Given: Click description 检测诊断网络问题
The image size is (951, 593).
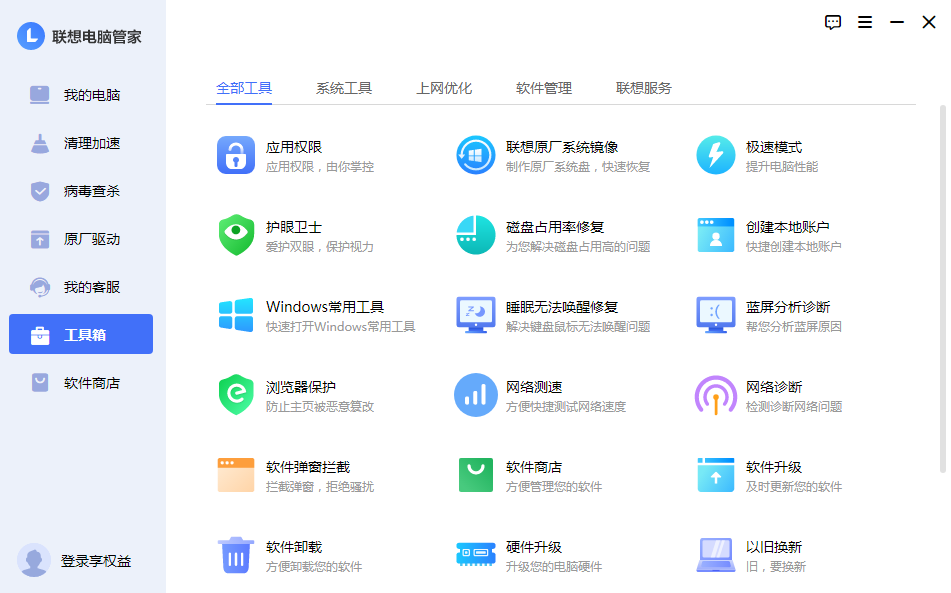Looking at the screenshot, I should coord(794,407).
